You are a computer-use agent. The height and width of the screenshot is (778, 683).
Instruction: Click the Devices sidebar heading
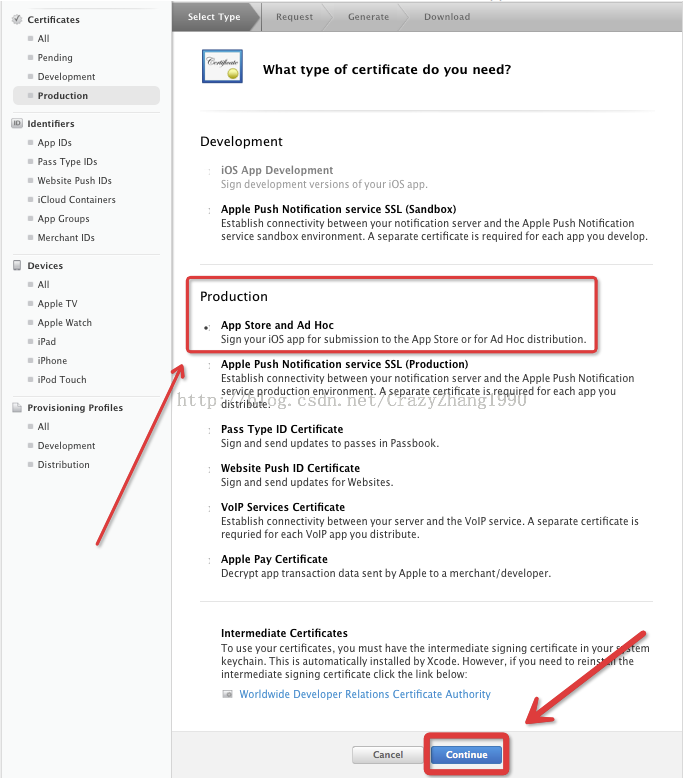tap(45, 265)
